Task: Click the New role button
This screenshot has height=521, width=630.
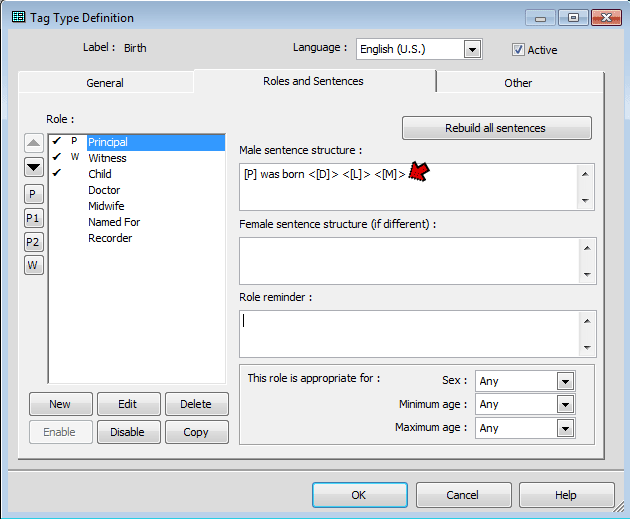Action: coord(59,404)
